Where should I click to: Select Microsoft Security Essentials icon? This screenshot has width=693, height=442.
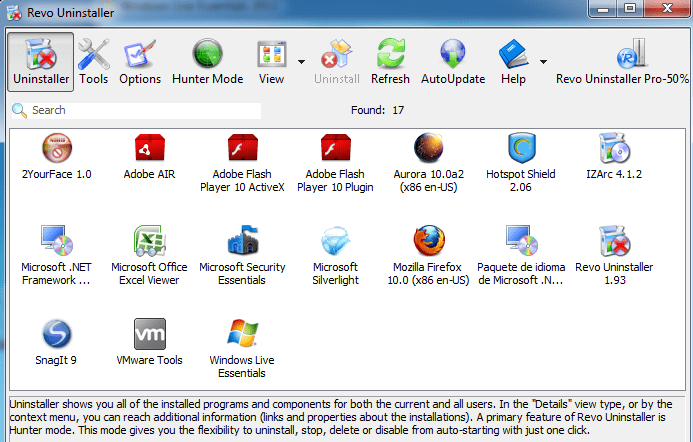point(242,240)
